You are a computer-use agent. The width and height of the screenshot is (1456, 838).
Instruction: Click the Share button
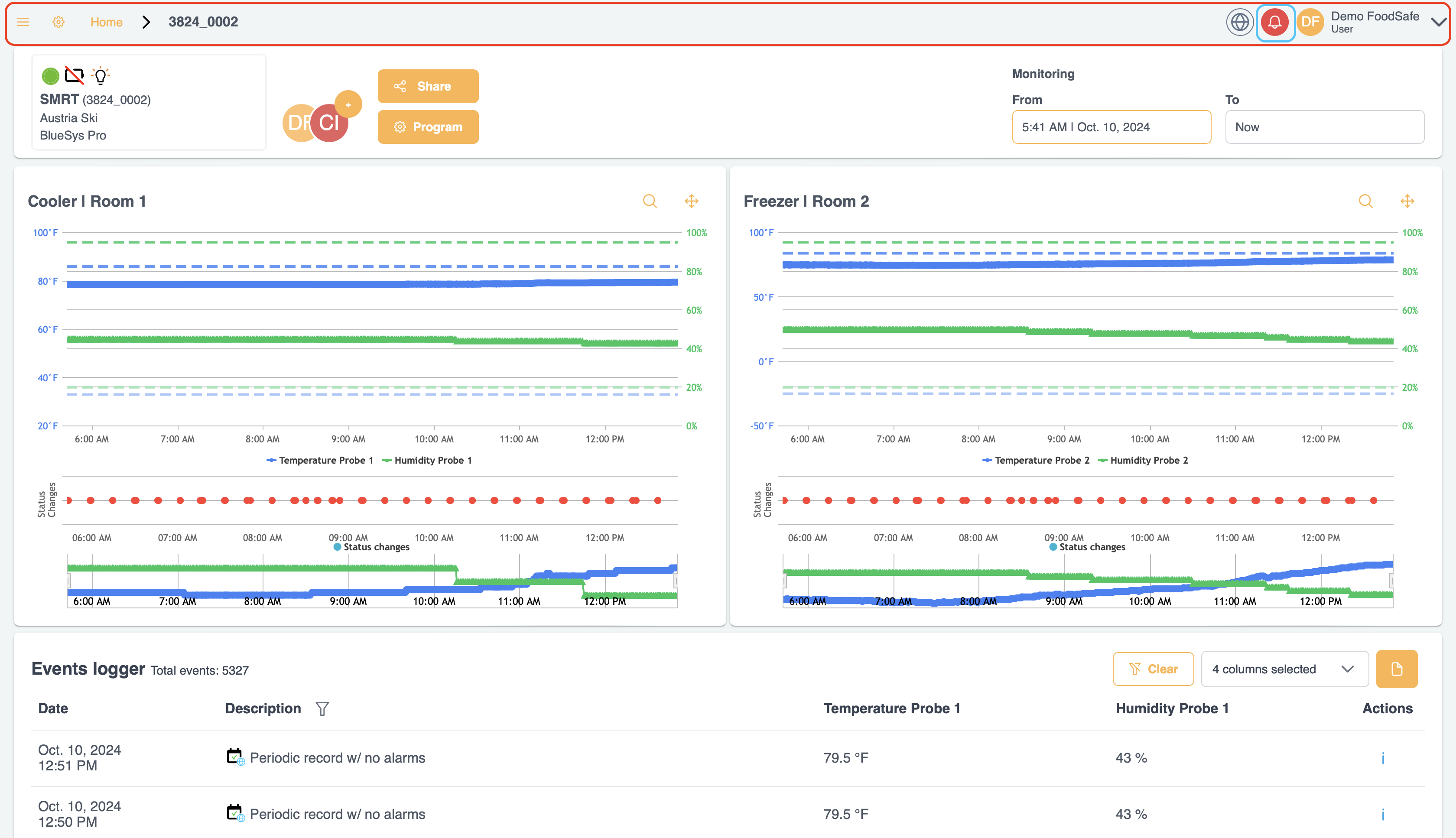pyautogui.click(x=428, y=86)
